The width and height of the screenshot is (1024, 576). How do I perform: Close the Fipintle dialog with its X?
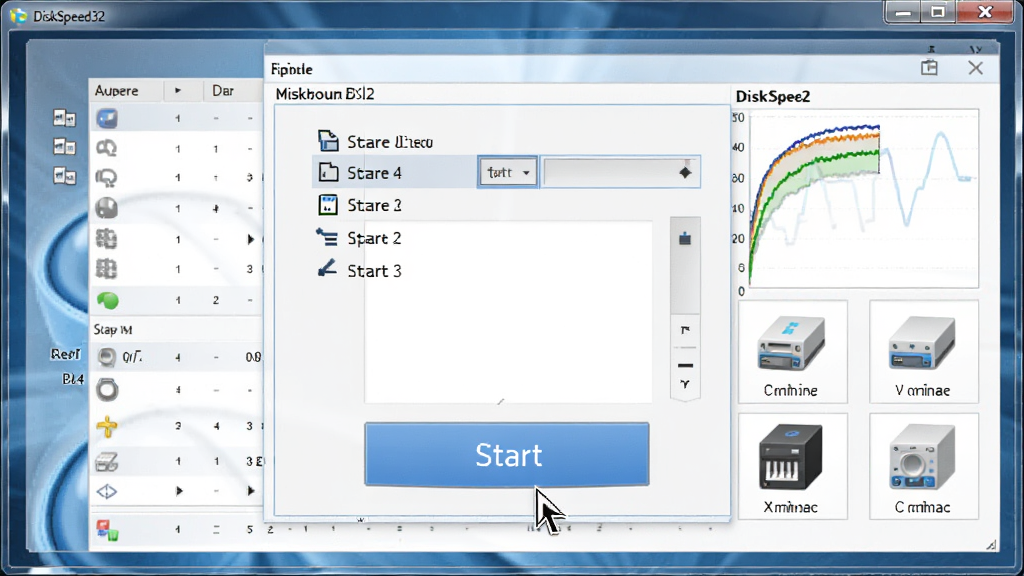click(975, 67)
